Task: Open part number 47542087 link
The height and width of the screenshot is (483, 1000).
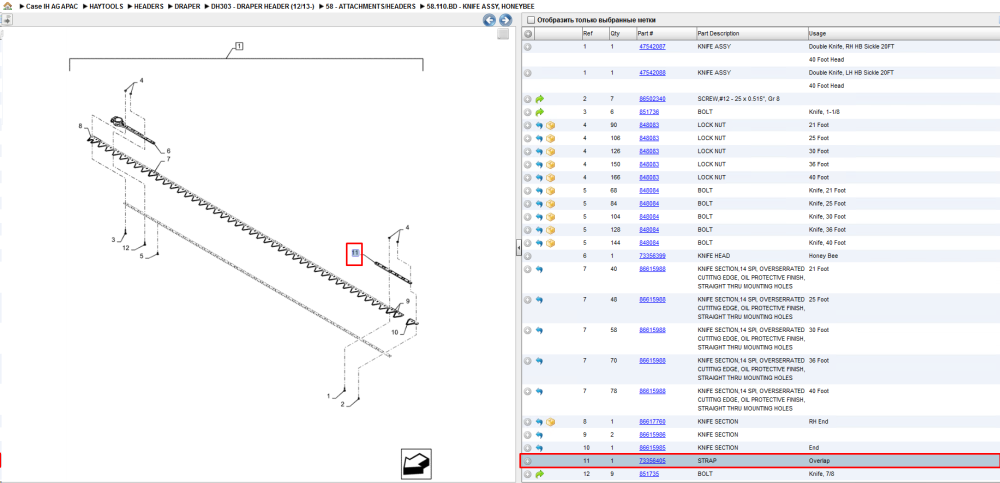Action: (652, 47)
